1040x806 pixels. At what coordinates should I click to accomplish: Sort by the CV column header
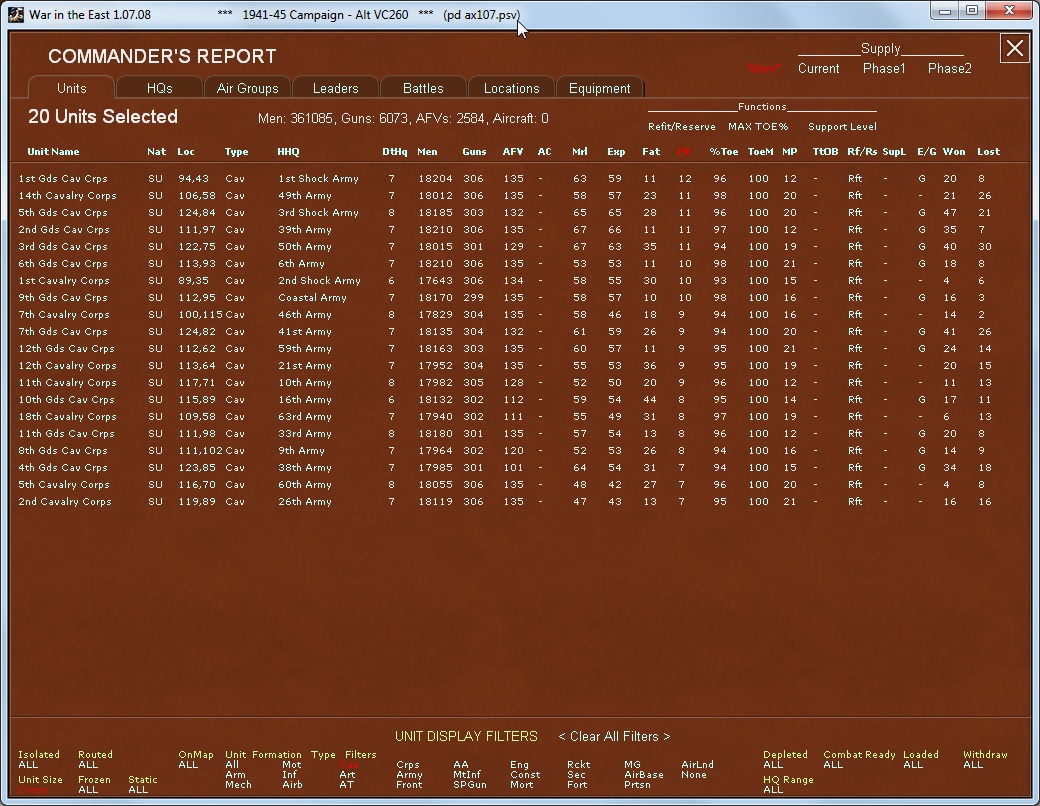[x=684, y=151]
